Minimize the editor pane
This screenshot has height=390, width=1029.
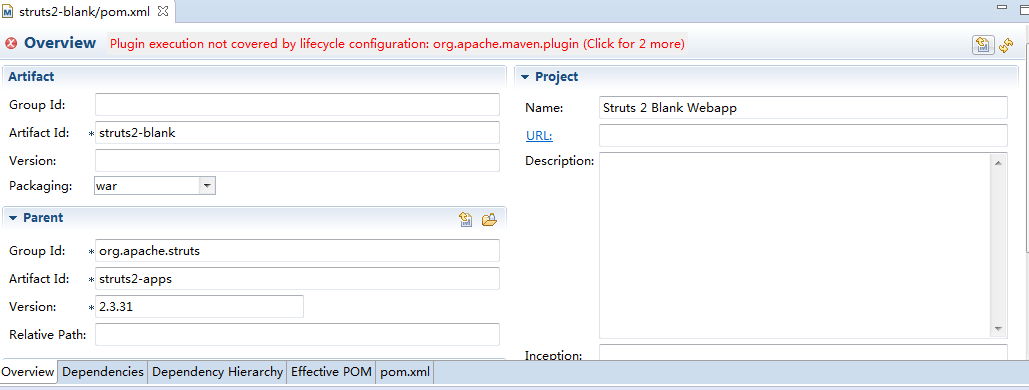point(1002,7)
